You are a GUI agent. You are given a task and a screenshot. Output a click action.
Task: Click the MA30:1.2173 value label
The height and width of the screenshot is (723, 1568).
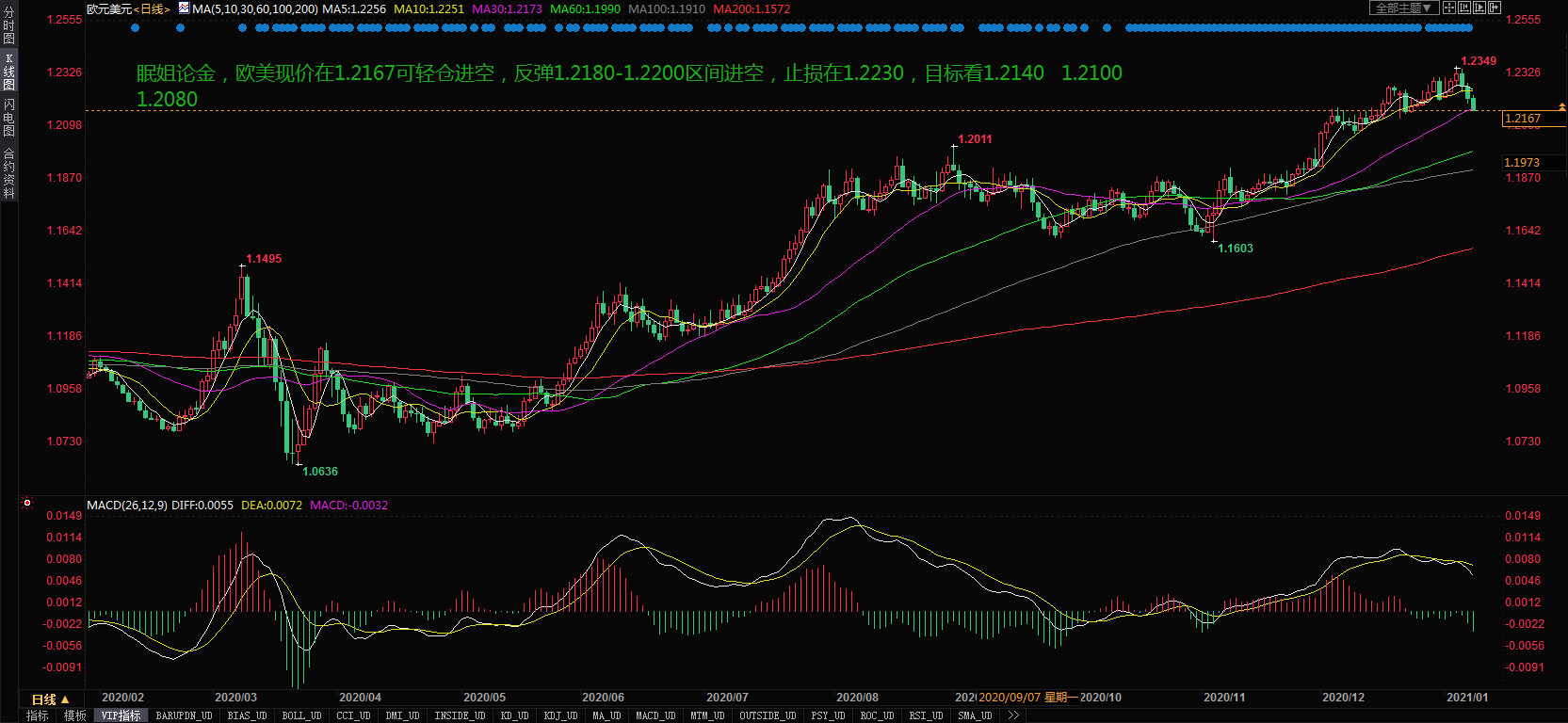click(507, 8)
